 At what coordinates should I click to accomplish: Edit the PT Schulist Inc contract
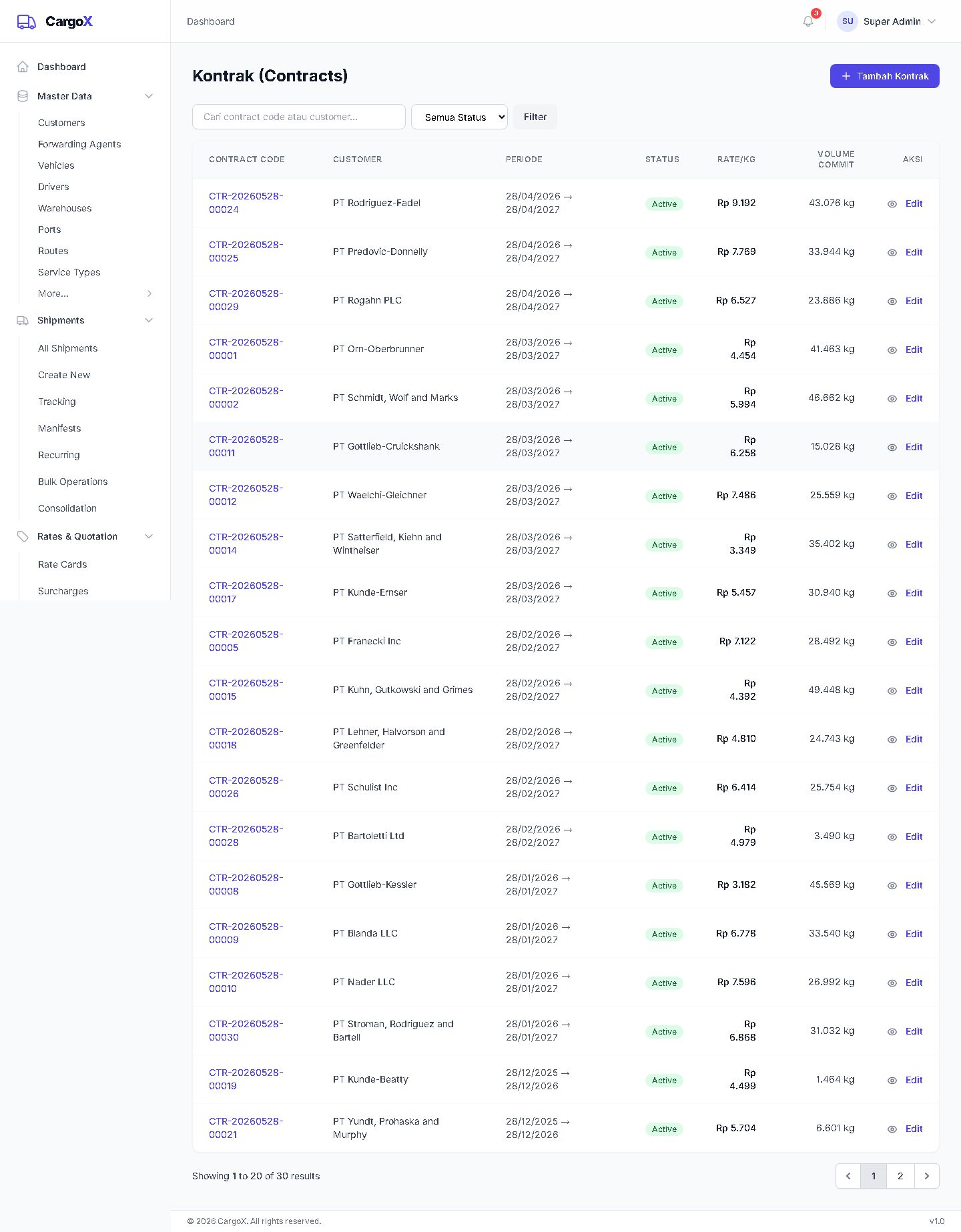point(914,788)
